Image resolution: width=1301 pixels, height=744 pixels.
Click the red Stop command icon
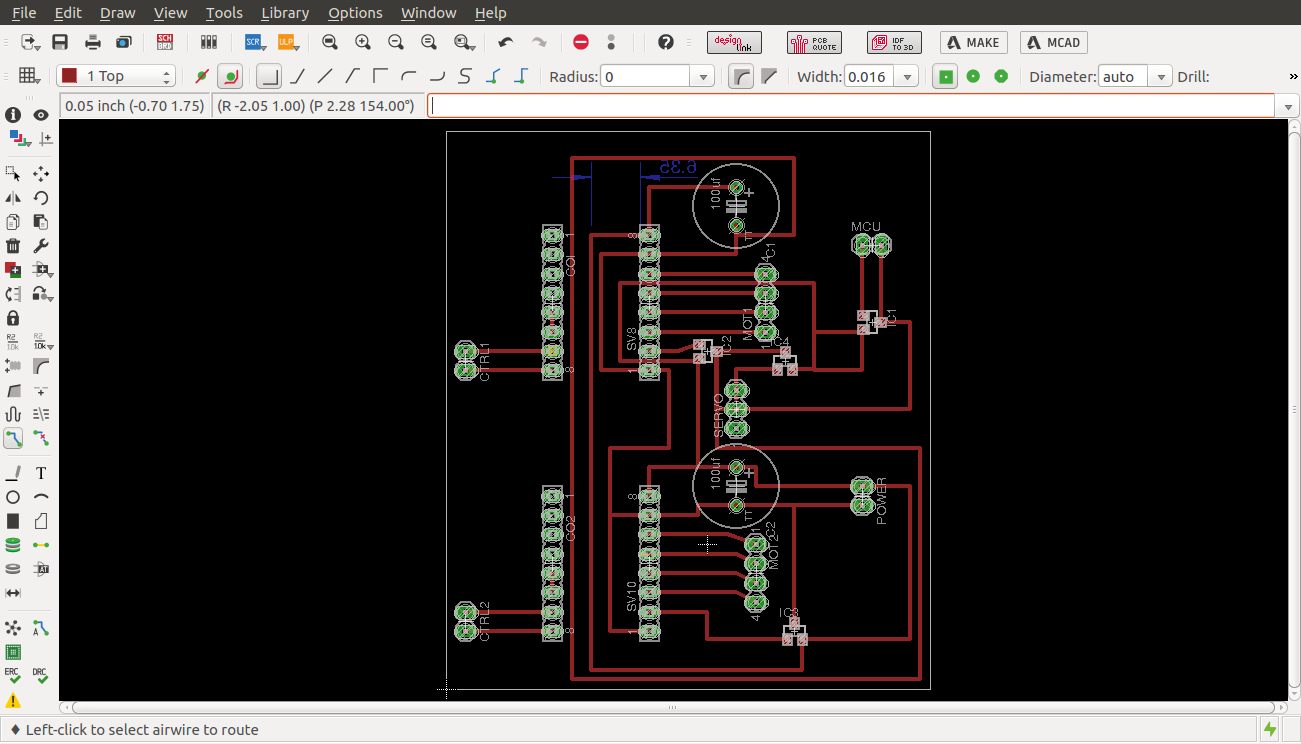coord(581,42)
